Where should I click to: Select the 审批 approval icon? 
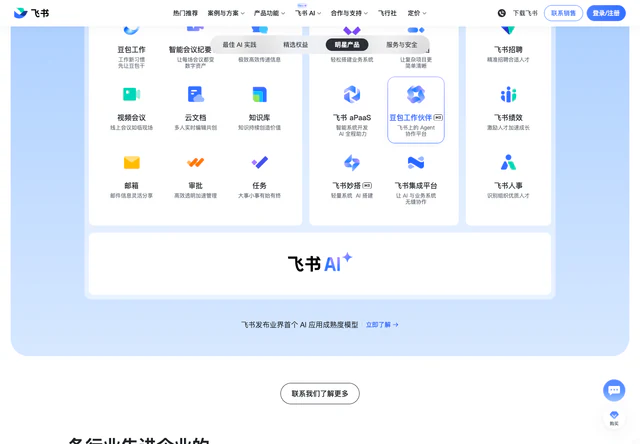(x=196, y=162)
